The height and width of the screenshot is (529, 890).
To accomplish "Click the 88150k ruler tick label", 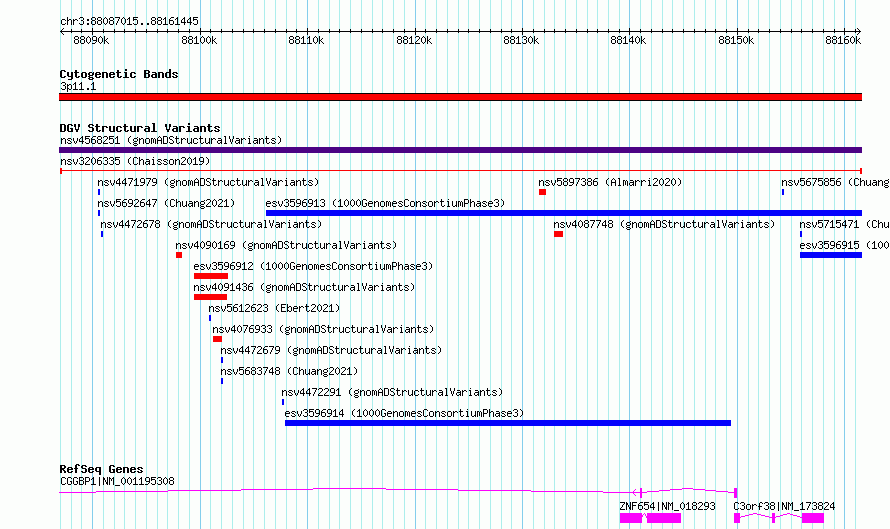I will pos(736,40).
